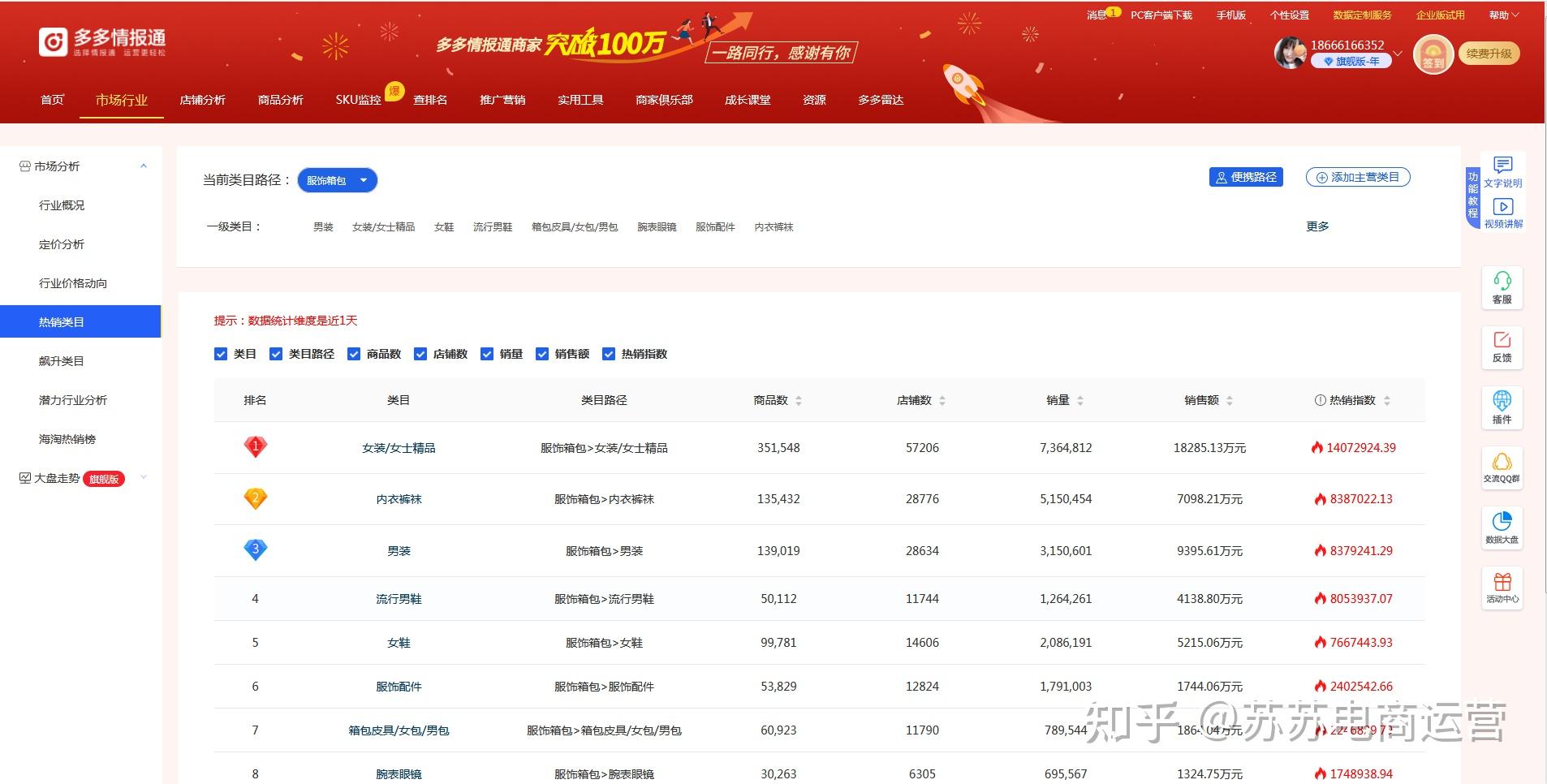
Task: Click the 多多情报通 logo icon
Action: pos(54,42)
